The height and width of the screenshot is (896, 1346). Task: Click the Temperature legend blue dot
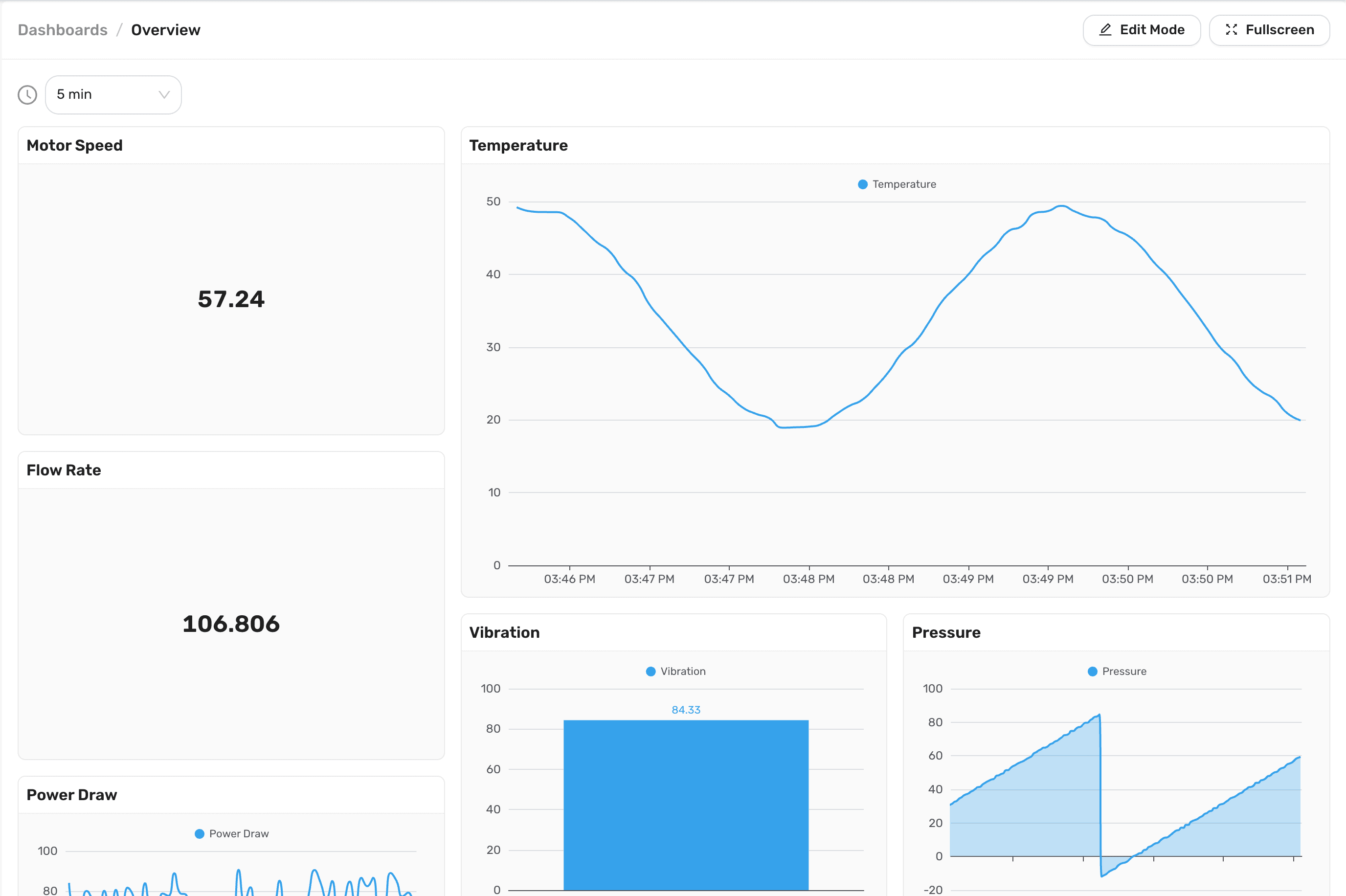tap(863, 184)
